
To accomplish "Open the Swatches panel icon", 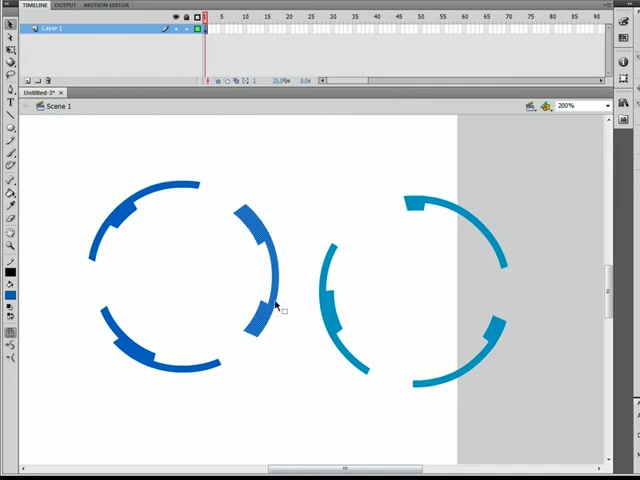I will (x=623, y=38).
